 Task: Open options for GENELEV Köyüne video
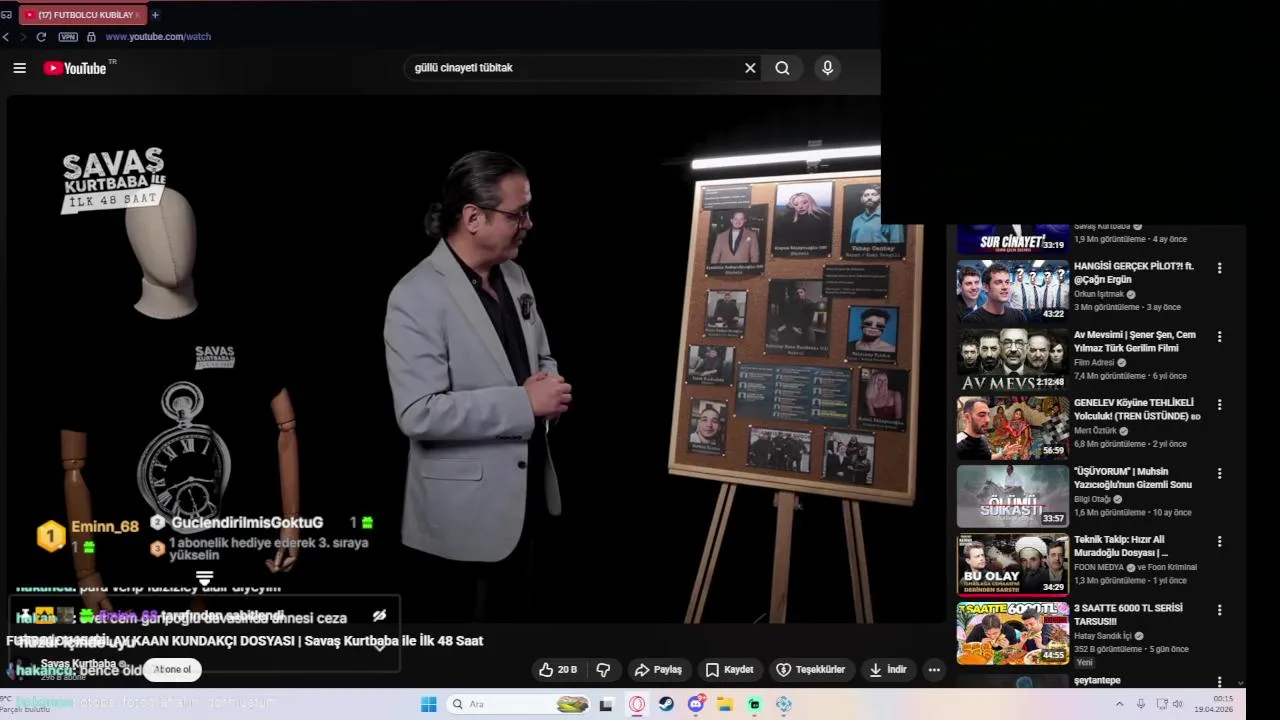click(x=1219, y=405)
